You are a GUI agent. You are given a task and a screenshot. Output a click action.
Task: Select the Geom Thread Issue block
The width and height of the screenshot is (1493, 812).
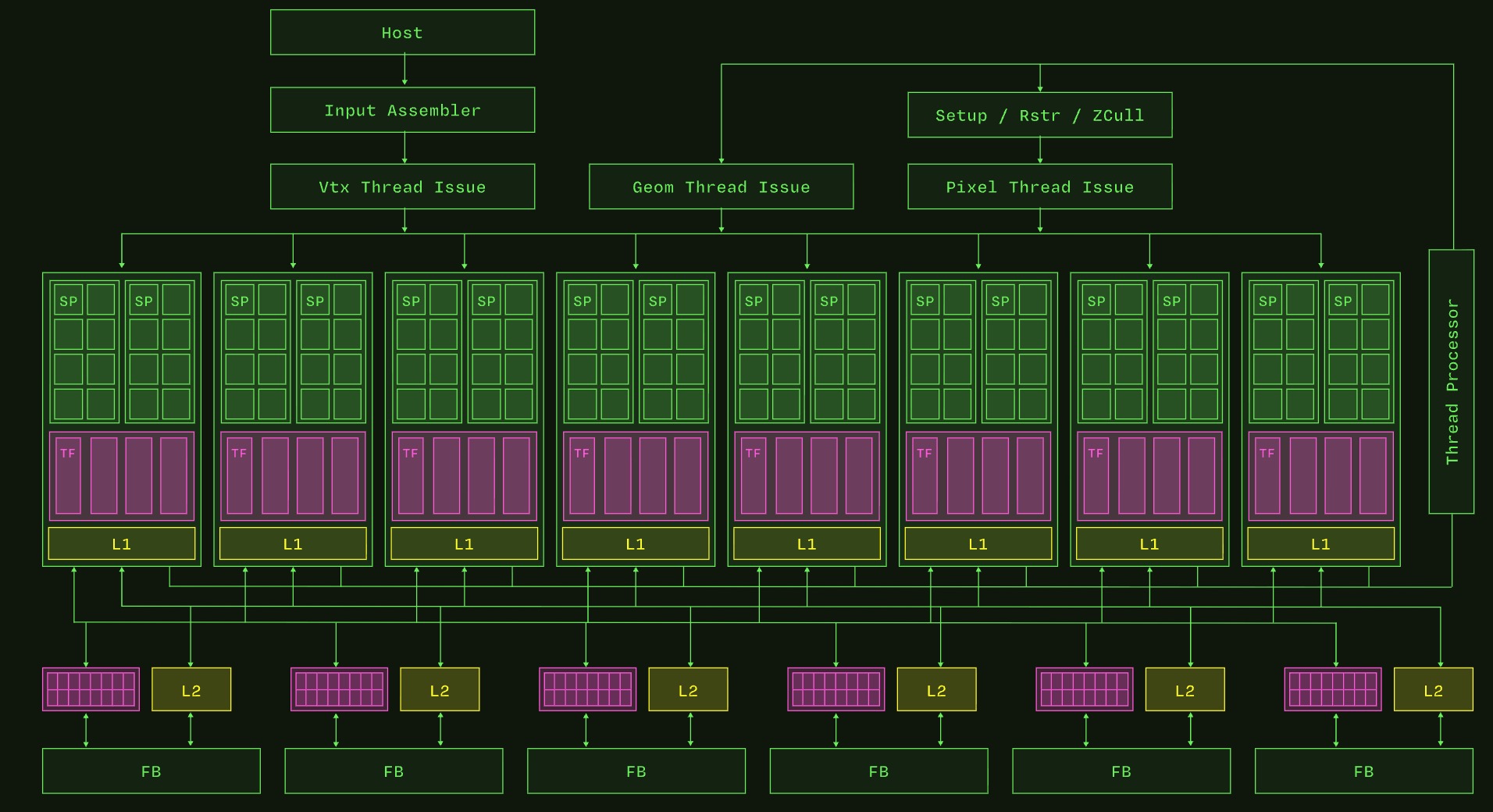point(721,187)
